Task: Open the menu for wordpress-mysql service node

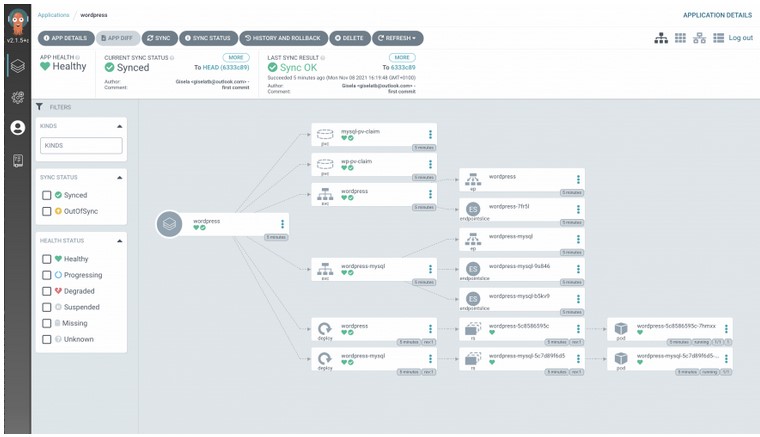Action: (x=430, y=269)
